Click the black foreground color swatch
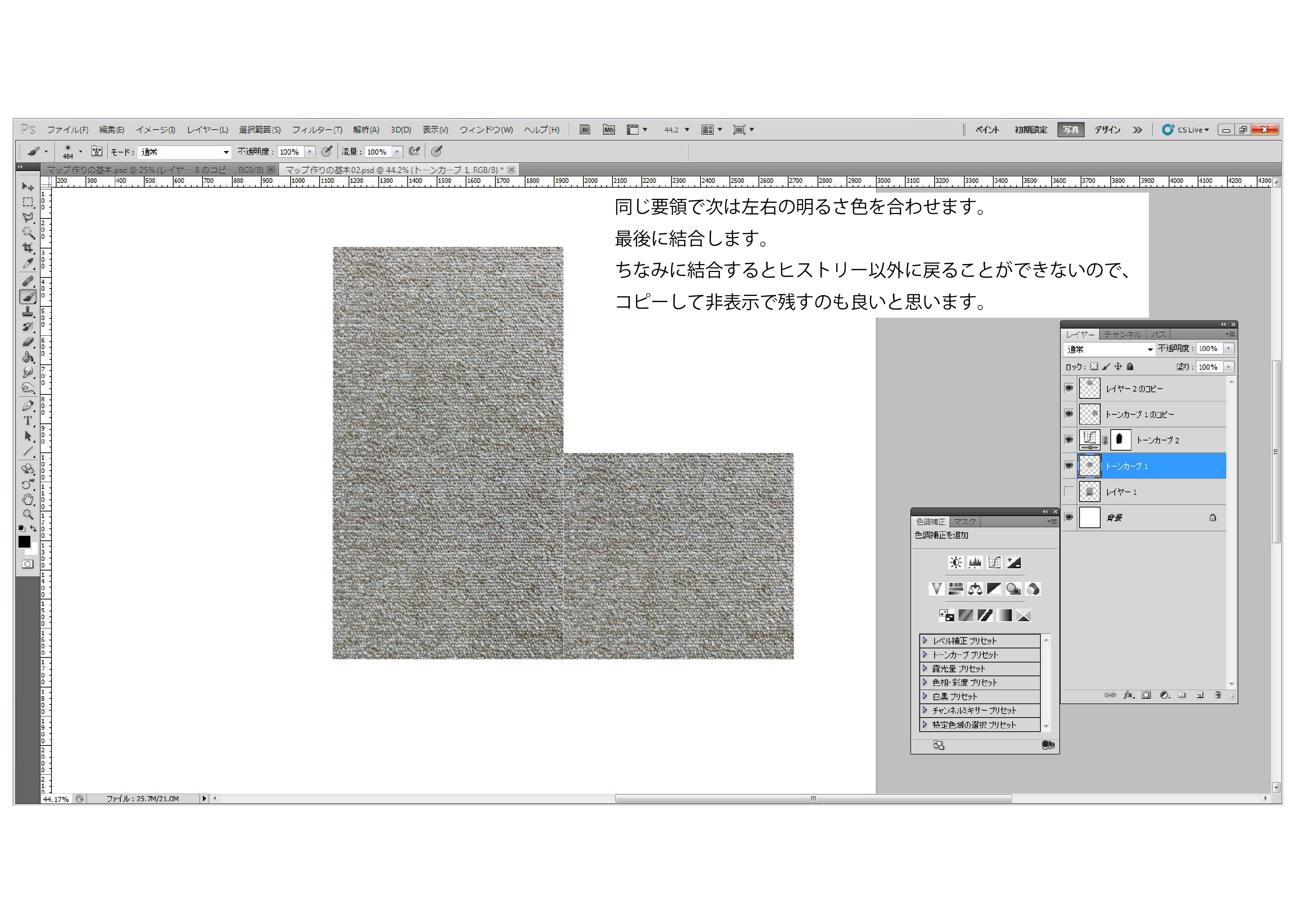Image resolution: width=1297 pixels, height=924 pixels. (24, 542)
